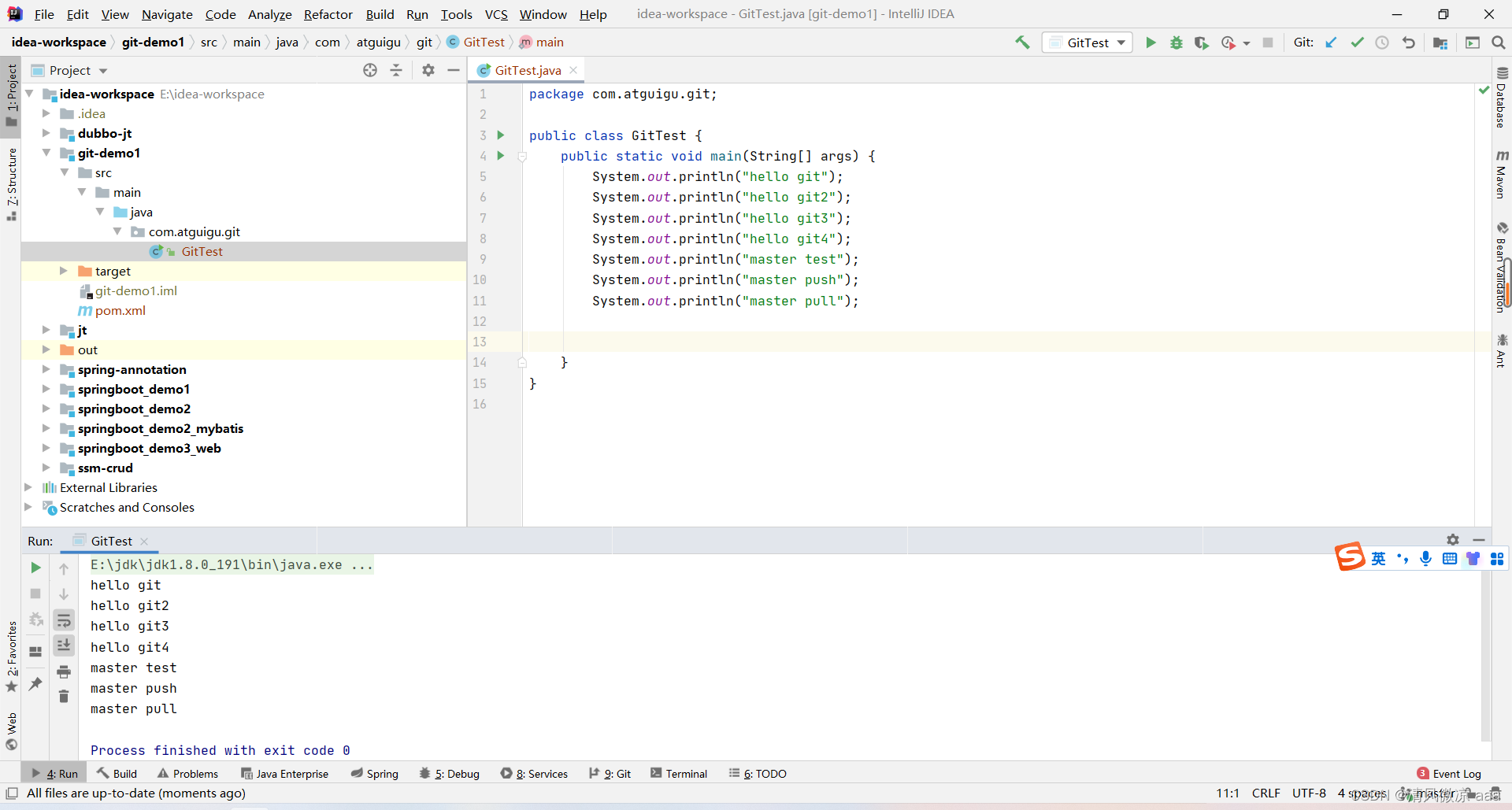Image resolution: width=1512 pixels, height=810 pixels.
Task: Open the 9: Git tool window
Action: point(610,774)
